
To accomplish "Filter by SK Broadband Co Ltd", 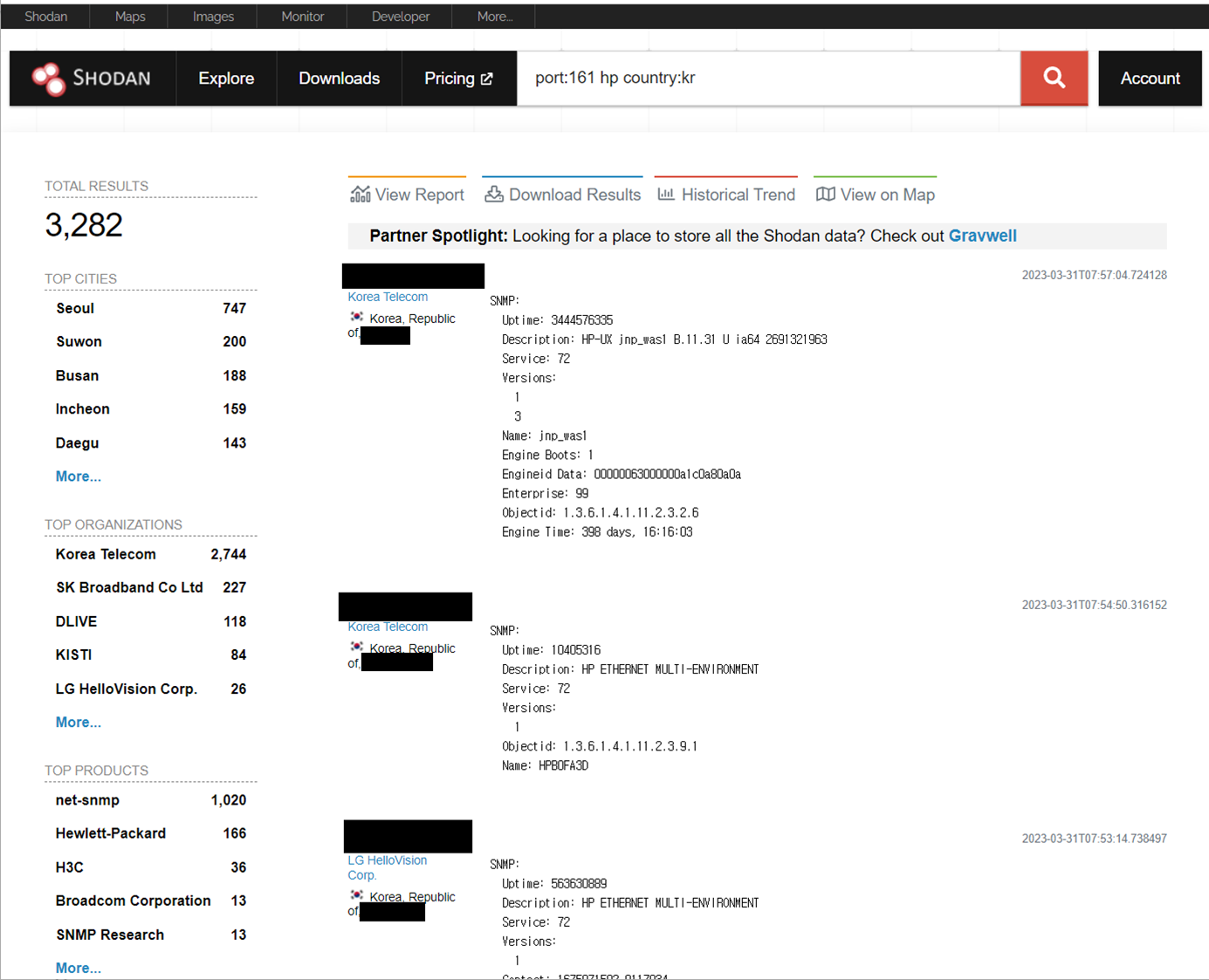I will [151, 587].
